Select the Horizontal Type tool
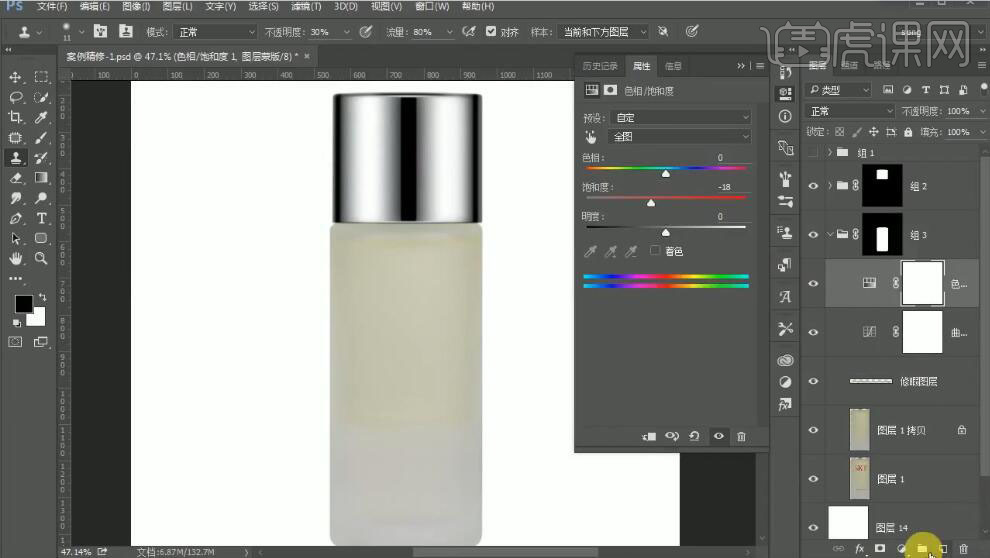990x558 pixels. coord(41,218)
